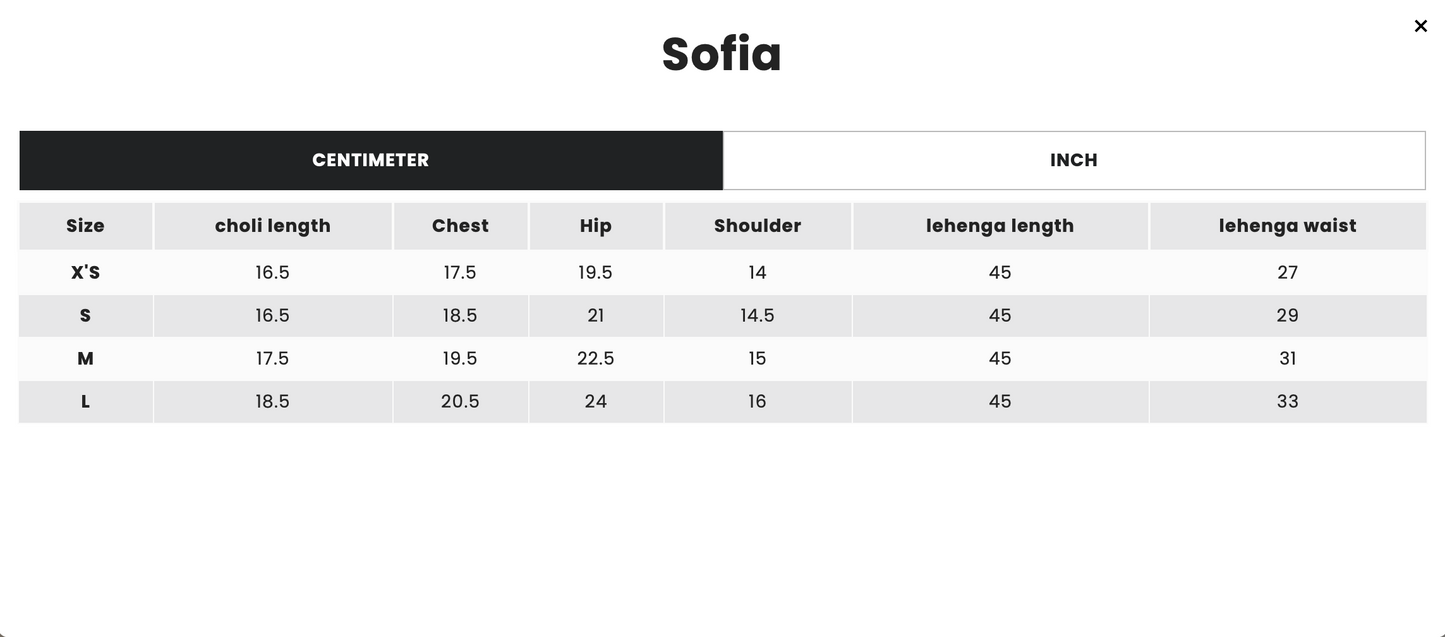Click the L size row label

(85, 401)
